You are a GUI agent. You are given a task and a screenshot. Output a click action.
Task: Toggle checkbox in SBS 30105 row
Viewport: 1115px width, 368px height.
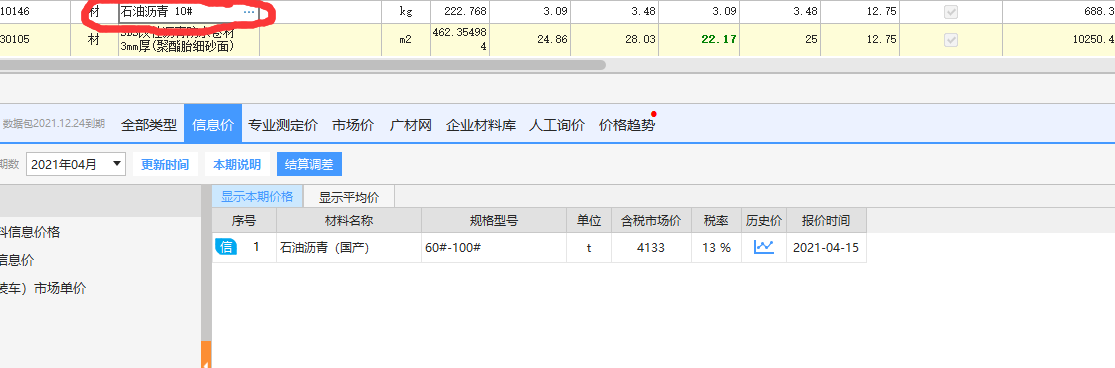tap(951, 40)
